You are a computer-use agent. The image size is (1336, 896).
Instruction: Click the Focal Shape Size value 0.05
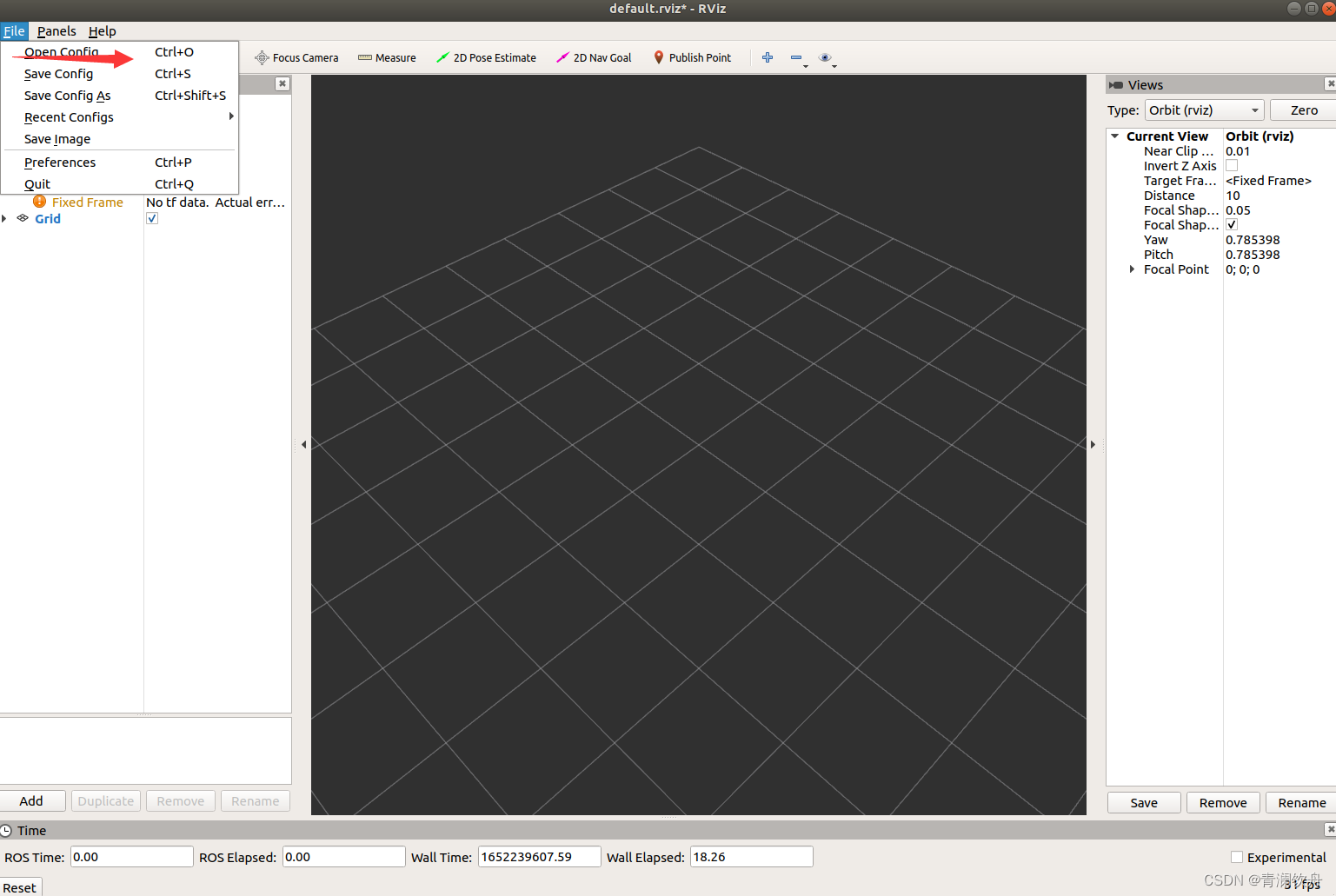[x=1238, y=210]
